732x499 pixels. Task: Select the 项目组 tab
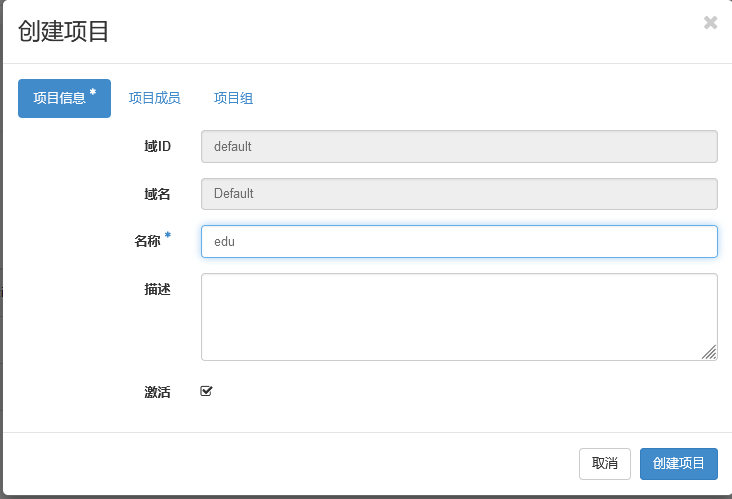pos(233,98)
